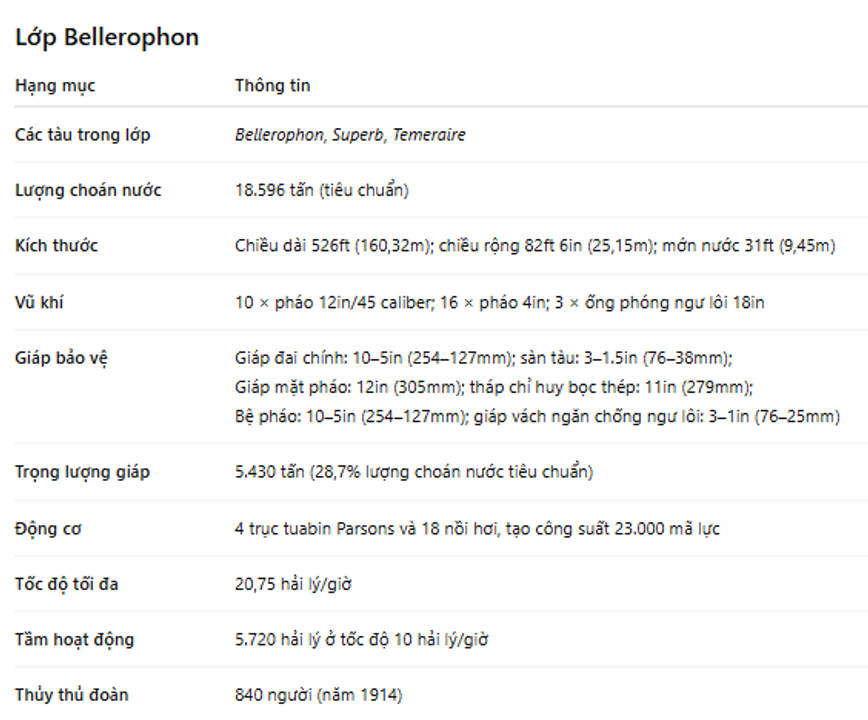Select the "840 người (năm 1914)" crew value
Image resolution: width=868 pixels, height=720 pixels.
(x=318, y=694)
